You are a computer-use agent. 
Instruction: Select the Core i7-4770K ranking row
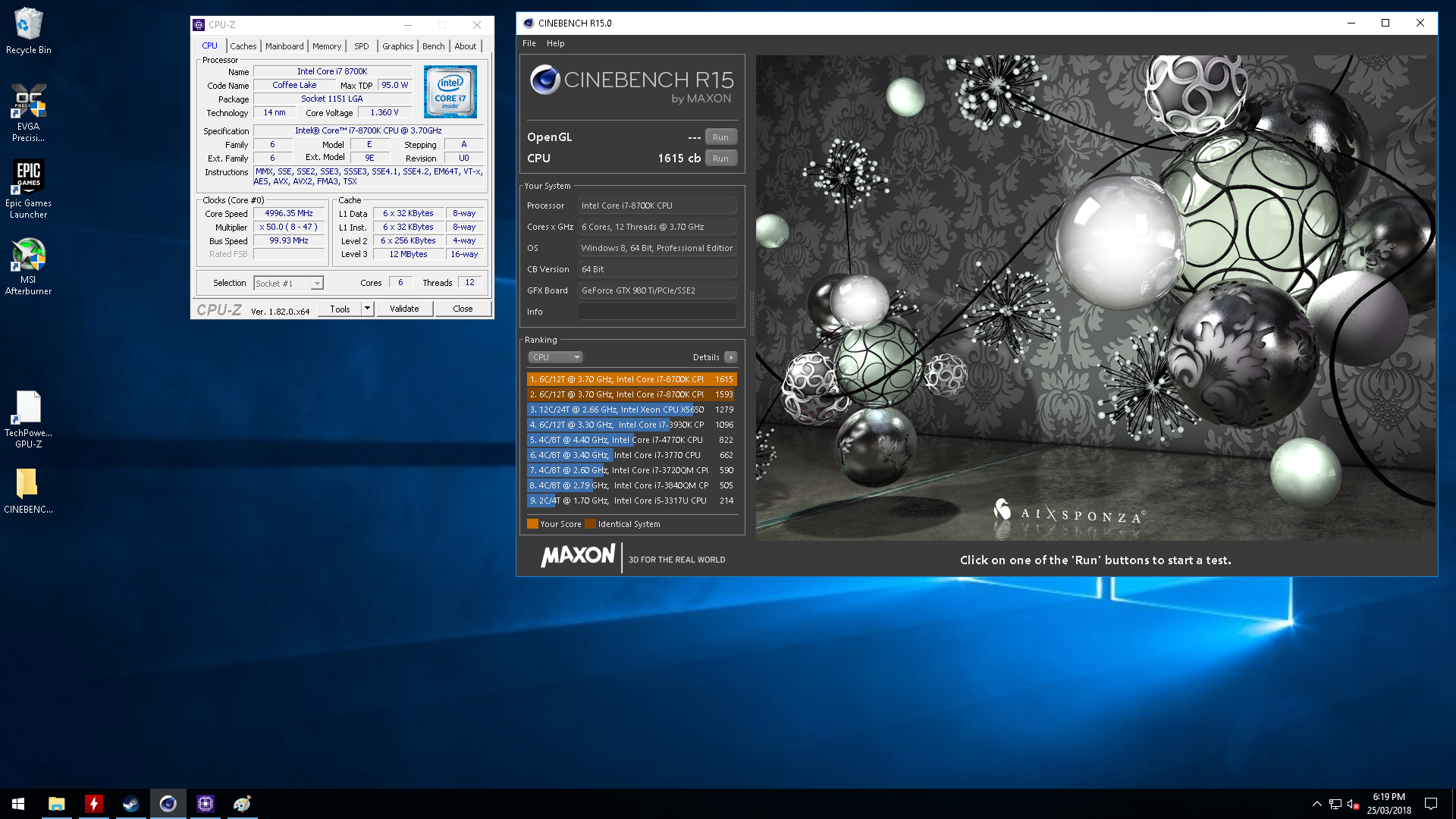[632, 440]
